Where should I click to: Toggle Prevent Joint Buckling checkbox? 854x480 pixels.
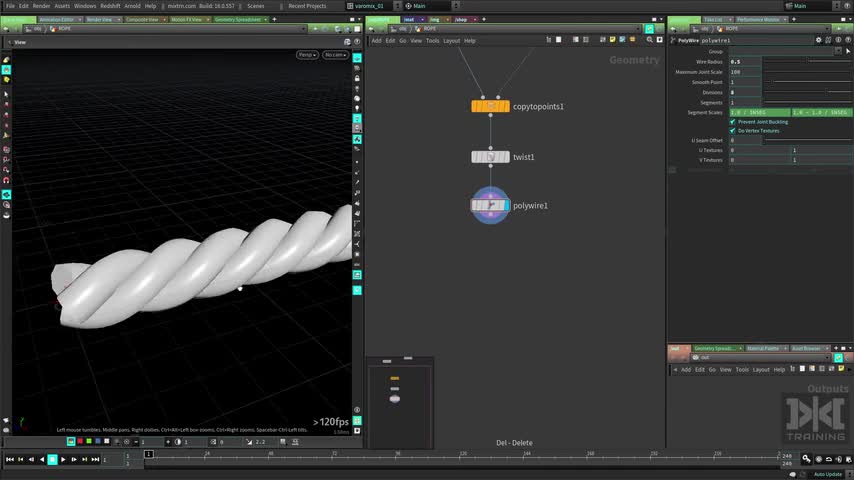click(x=733, y=122)
